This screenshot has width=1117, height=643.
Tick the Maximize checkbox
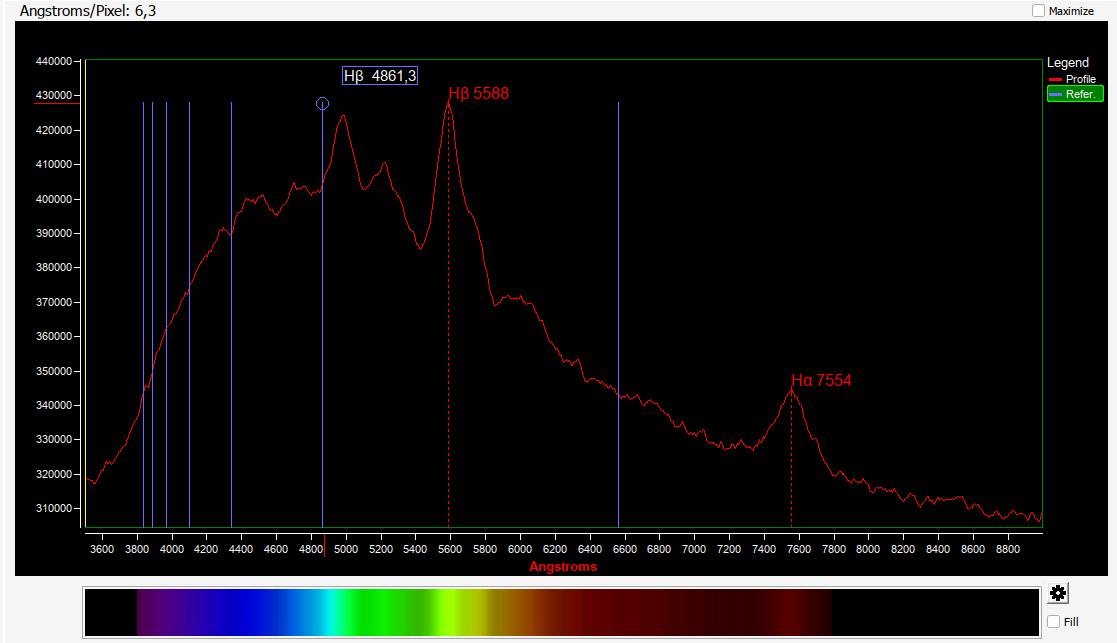1038,11
